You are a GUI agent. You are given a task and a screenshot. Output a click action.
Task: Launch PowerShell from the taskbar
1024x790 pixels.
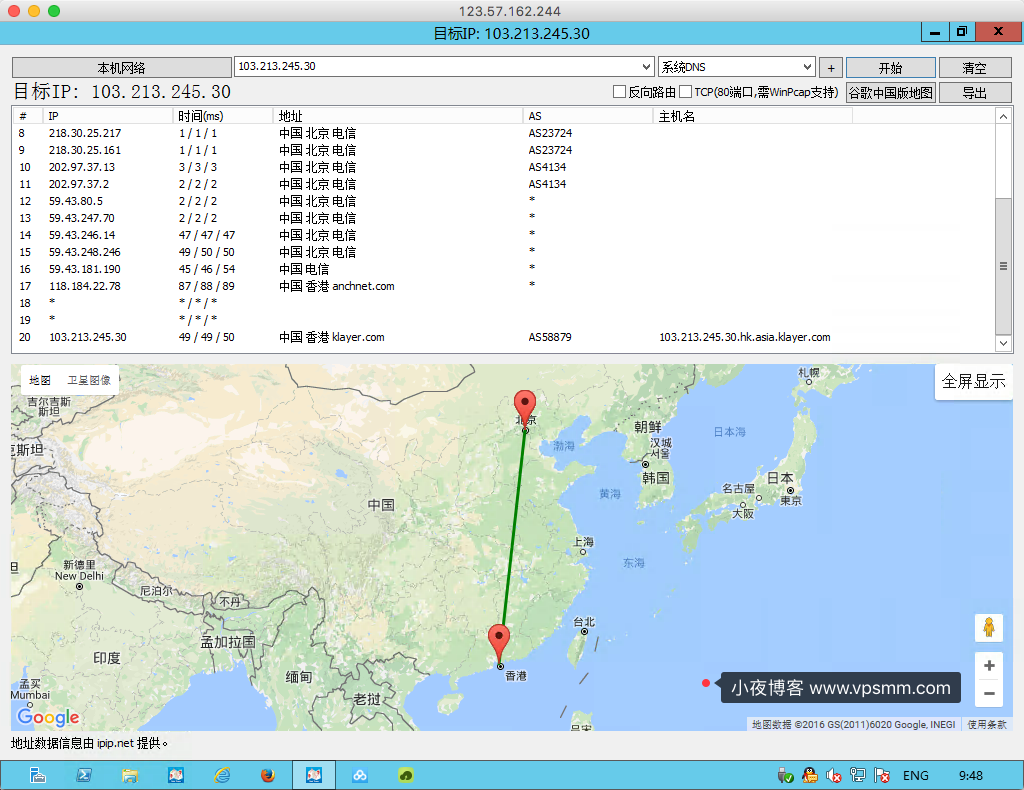84,775
